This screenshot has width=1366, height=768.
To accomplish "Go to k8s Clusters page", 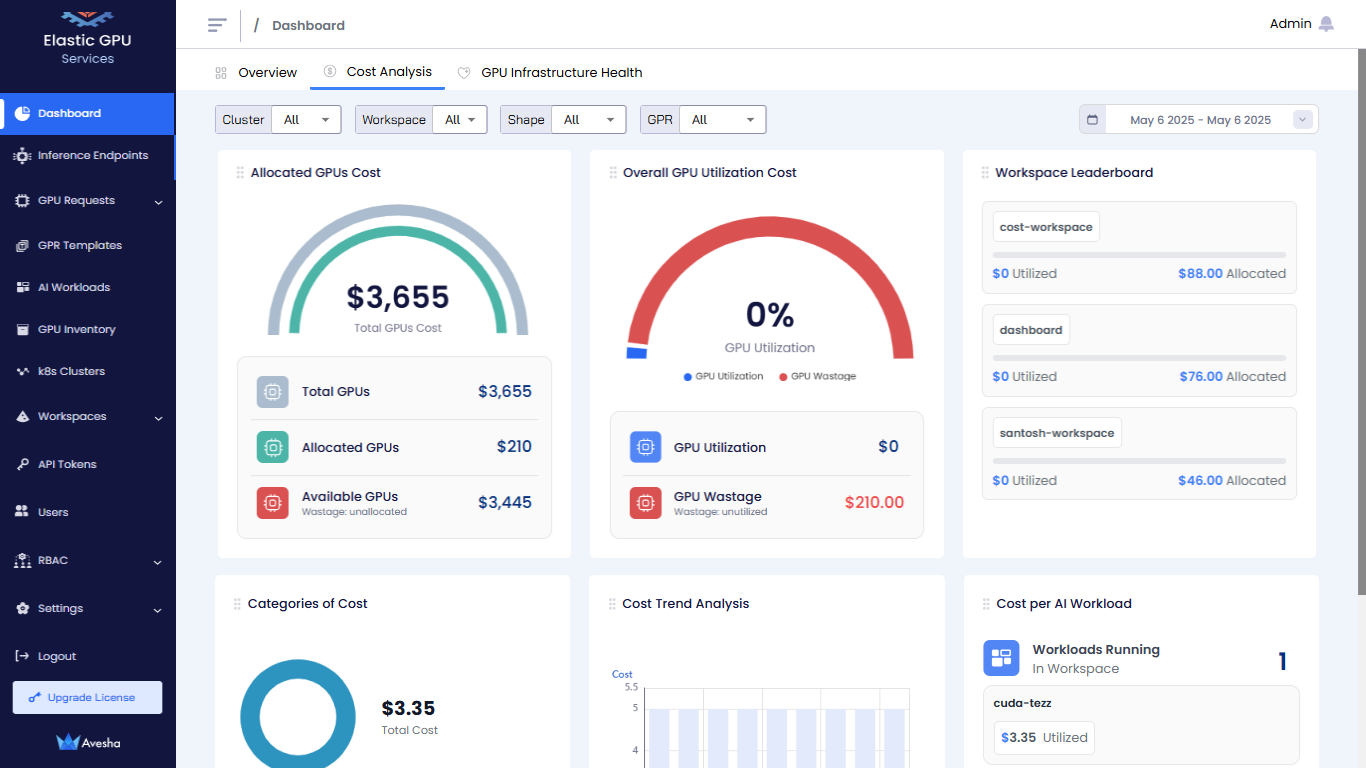I will point(71,371).
